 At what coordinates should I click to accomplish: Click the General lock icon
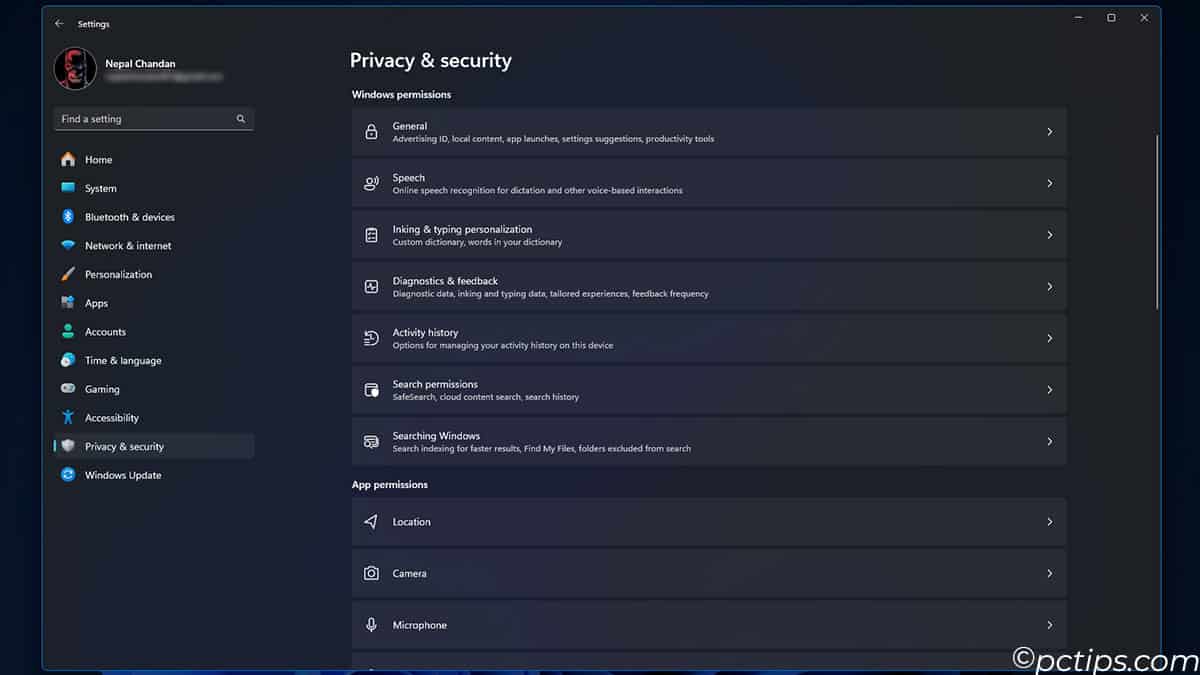[371, 132]
